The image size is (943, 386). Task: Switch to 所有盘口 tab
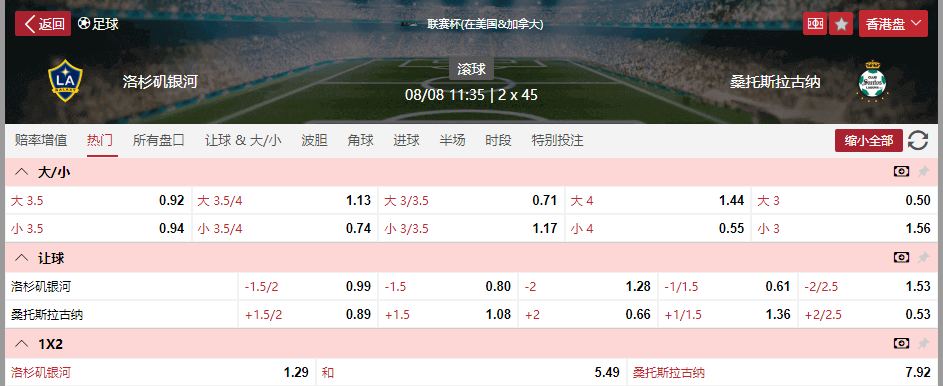[x=159, y=141]
